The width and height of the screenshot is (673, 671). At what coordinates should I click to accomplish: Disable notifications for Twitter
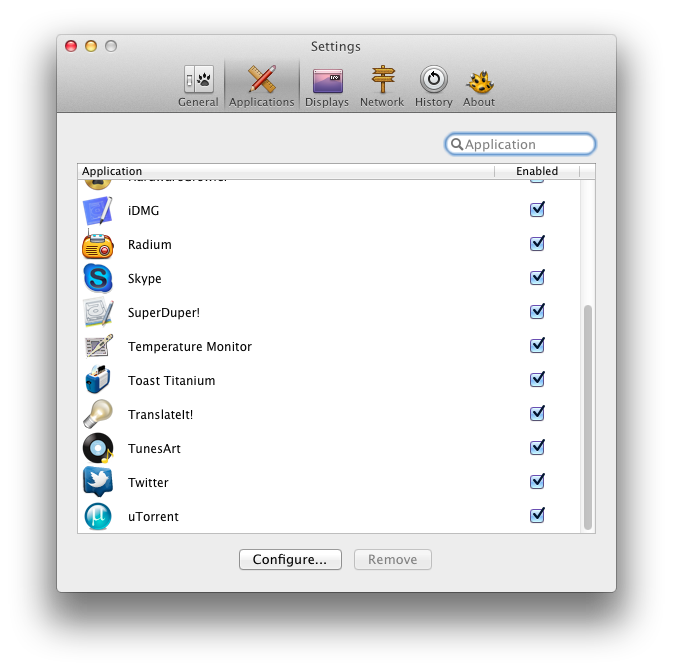coord(537,482)
